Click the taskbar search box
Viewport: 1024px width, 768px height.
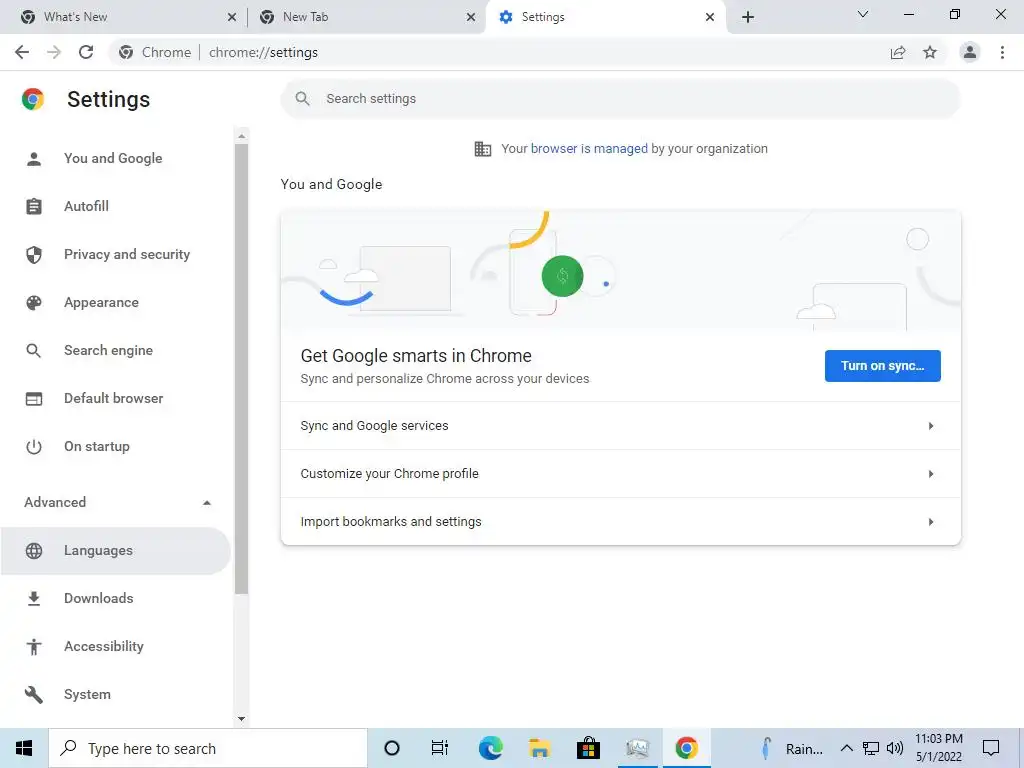[208, 748]
